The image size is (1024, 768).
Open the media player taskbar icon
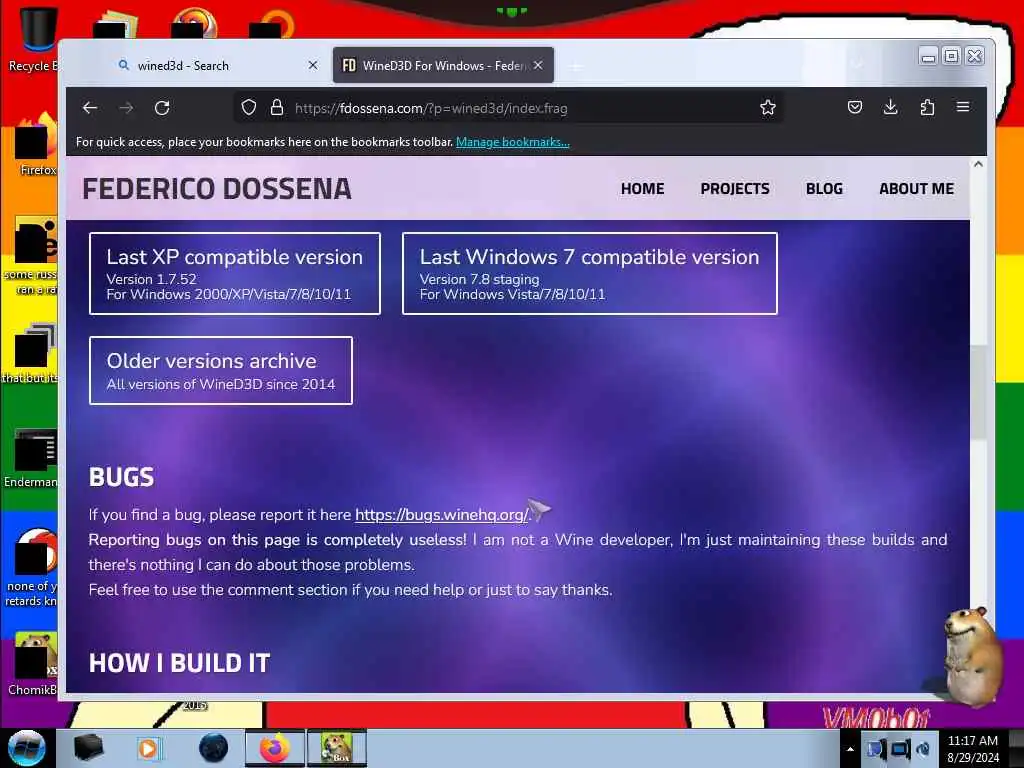pyautogui.click(x=148, y=748)
